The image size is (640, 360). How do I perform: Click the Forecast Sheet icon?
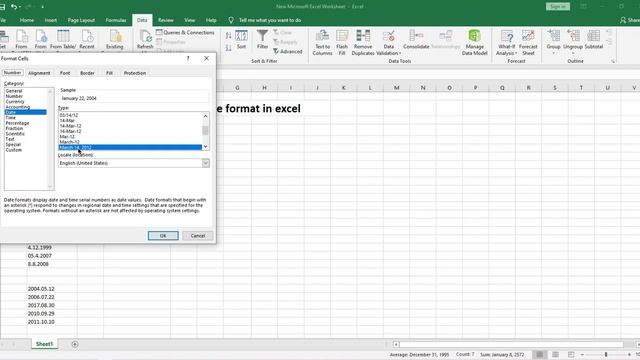pyautogui.click(x=528, y=42)
